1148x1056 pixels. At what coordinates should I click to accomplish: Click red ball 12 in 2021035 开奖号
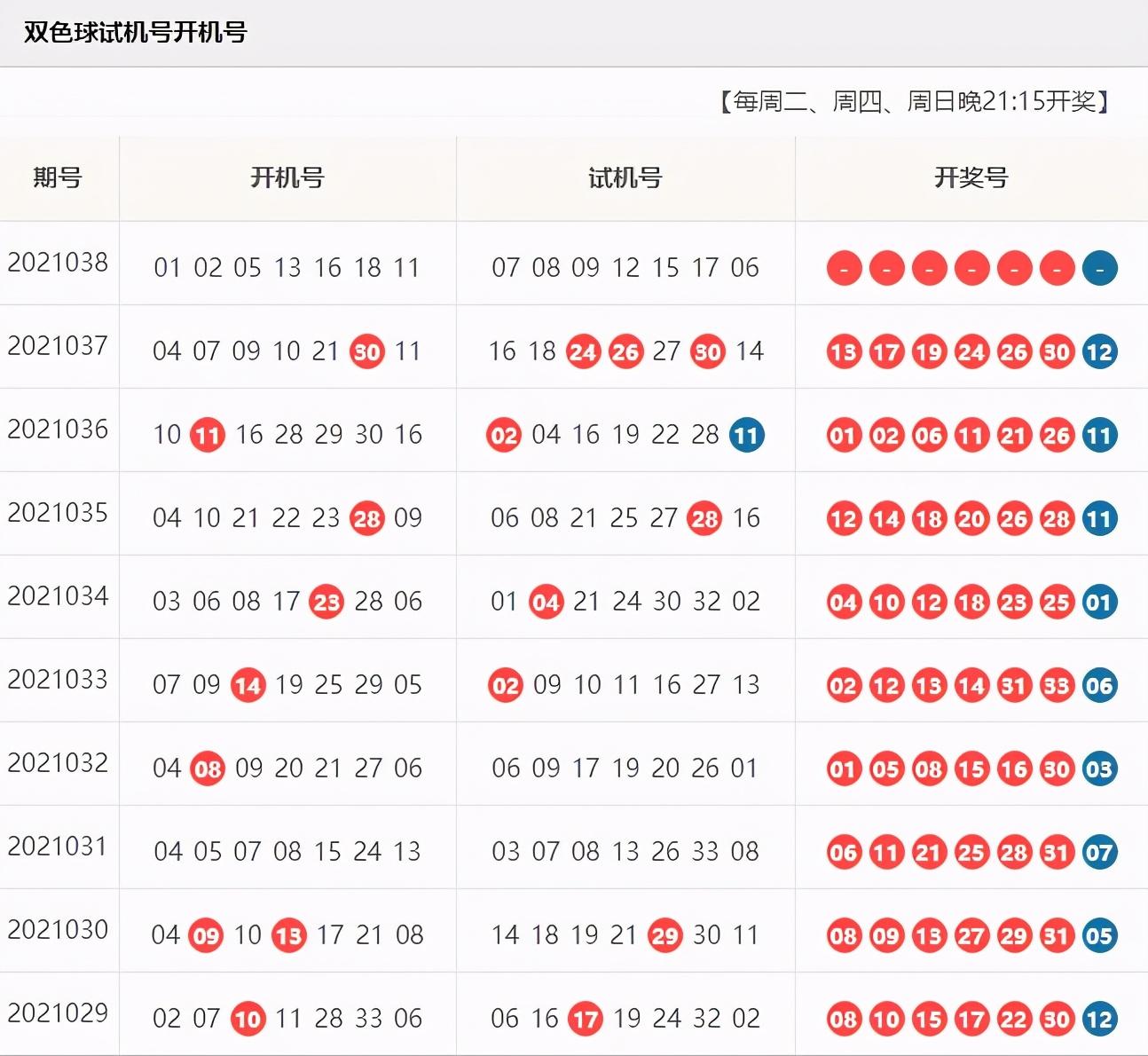pos(844,519)
